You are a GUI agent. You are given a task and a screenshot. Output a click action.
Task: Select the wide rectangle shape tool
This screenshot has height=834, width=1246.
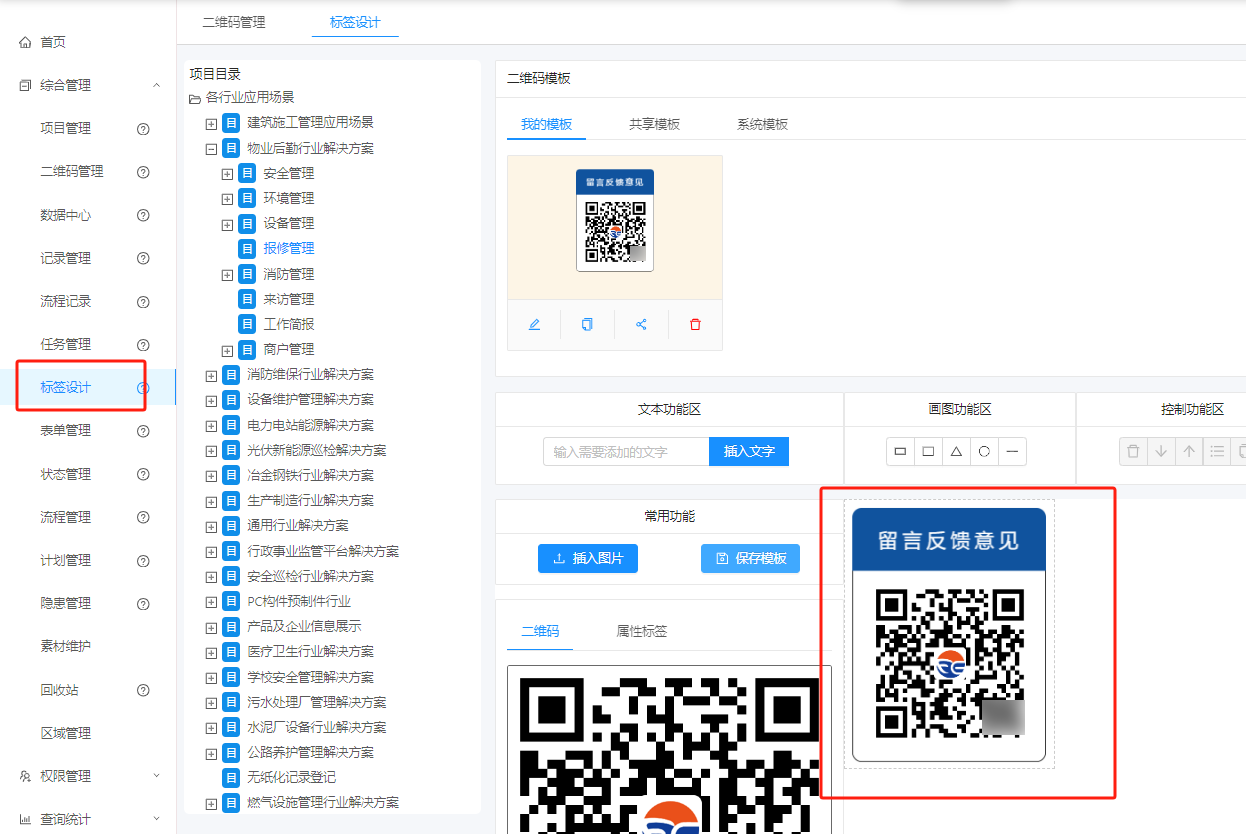pyautogui.click(x=900, y=452)
